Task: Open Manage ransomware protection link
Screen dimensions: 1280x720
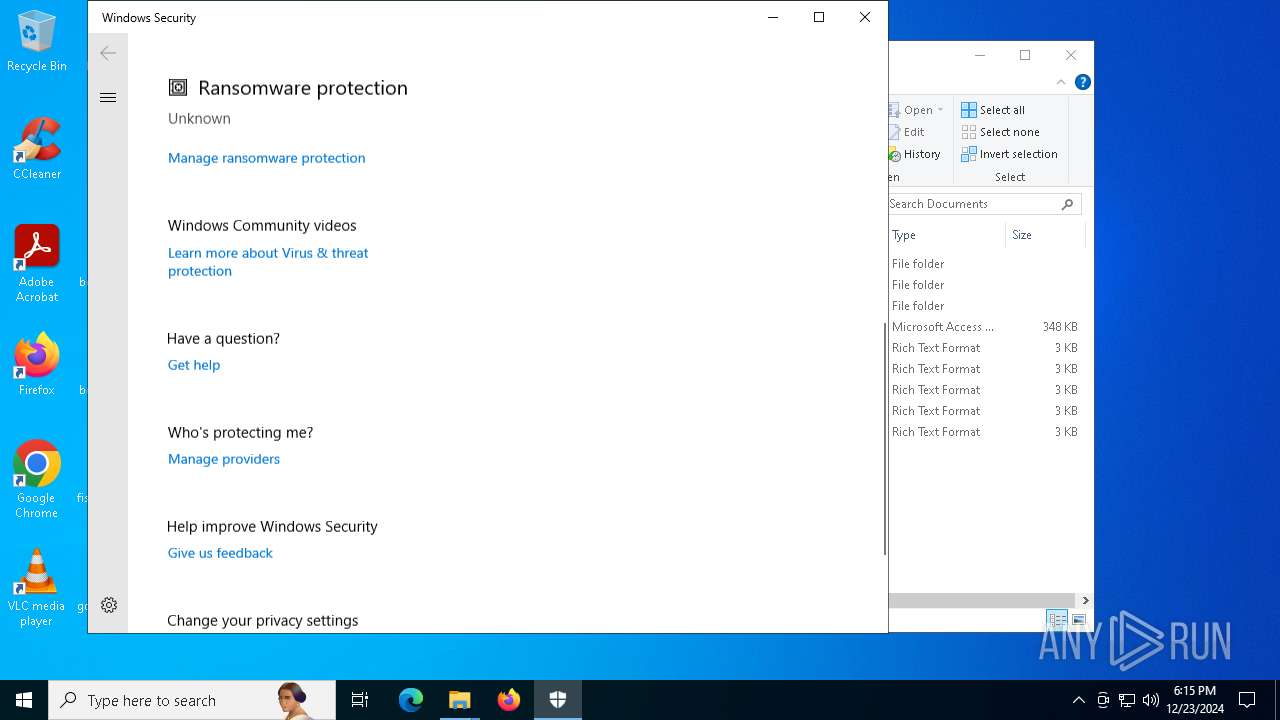Action: 266,158
